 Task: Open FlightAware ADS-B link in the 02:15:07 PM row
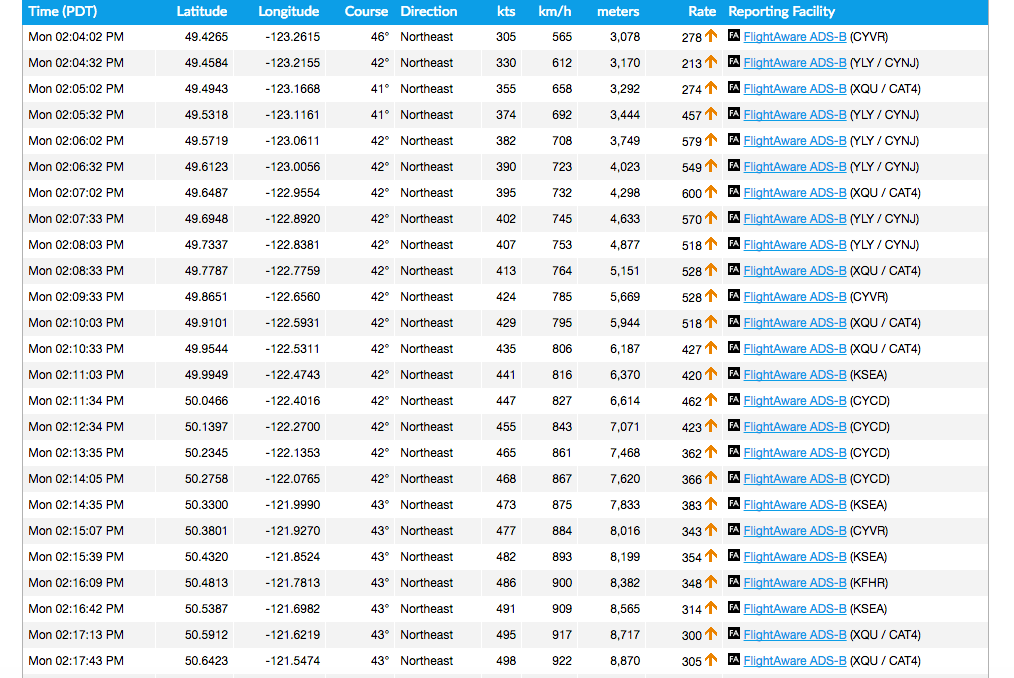794,531
